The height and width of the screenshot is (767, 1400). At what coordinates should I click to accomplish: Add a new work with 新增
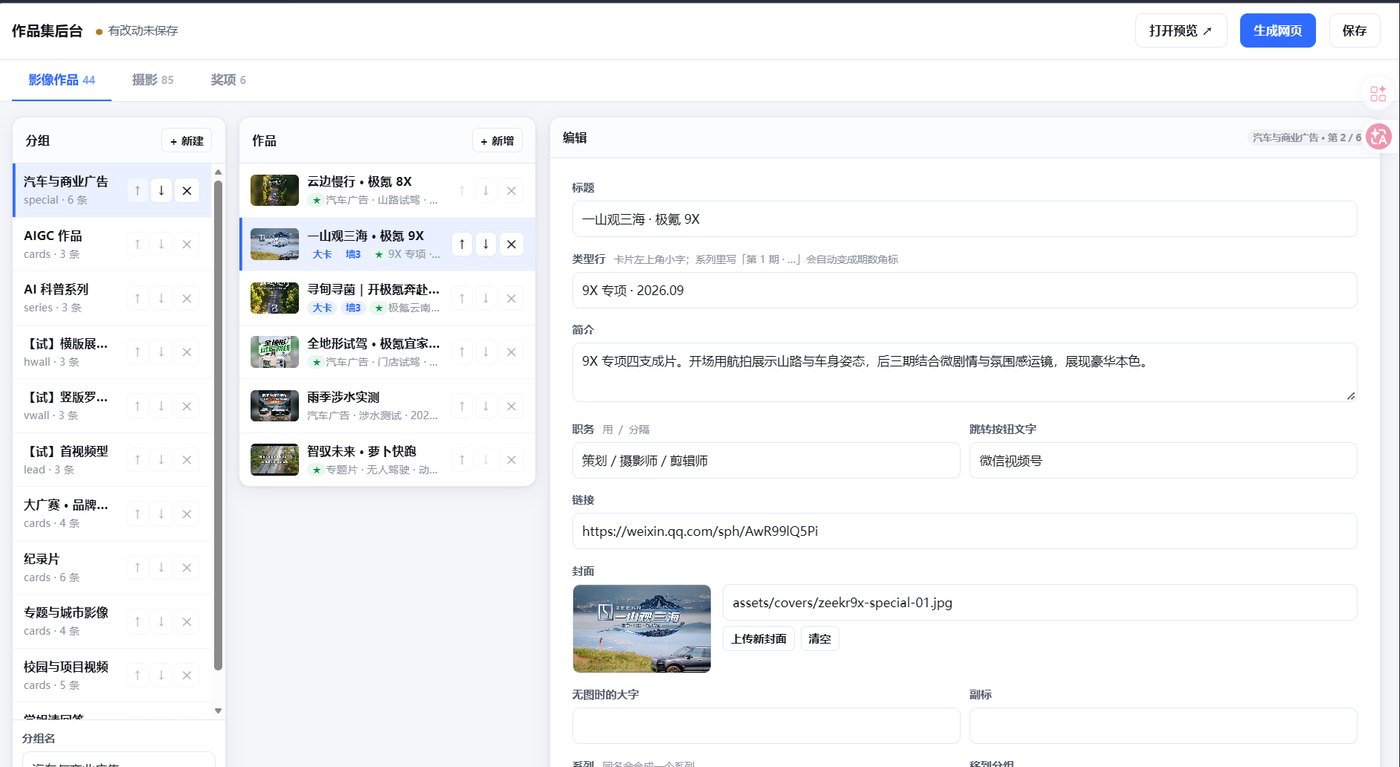click(x=497, y=141)
